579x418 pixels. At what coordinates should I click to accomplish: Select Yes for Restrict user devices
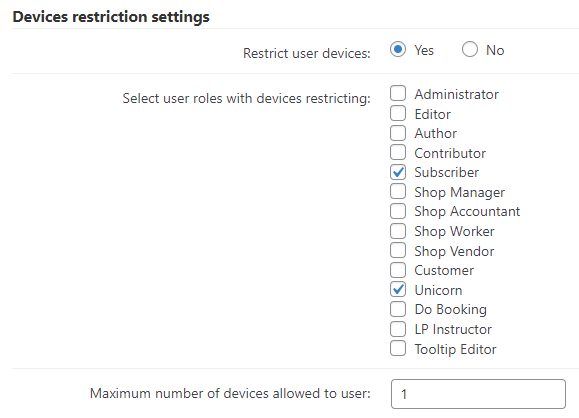[398, 49]
